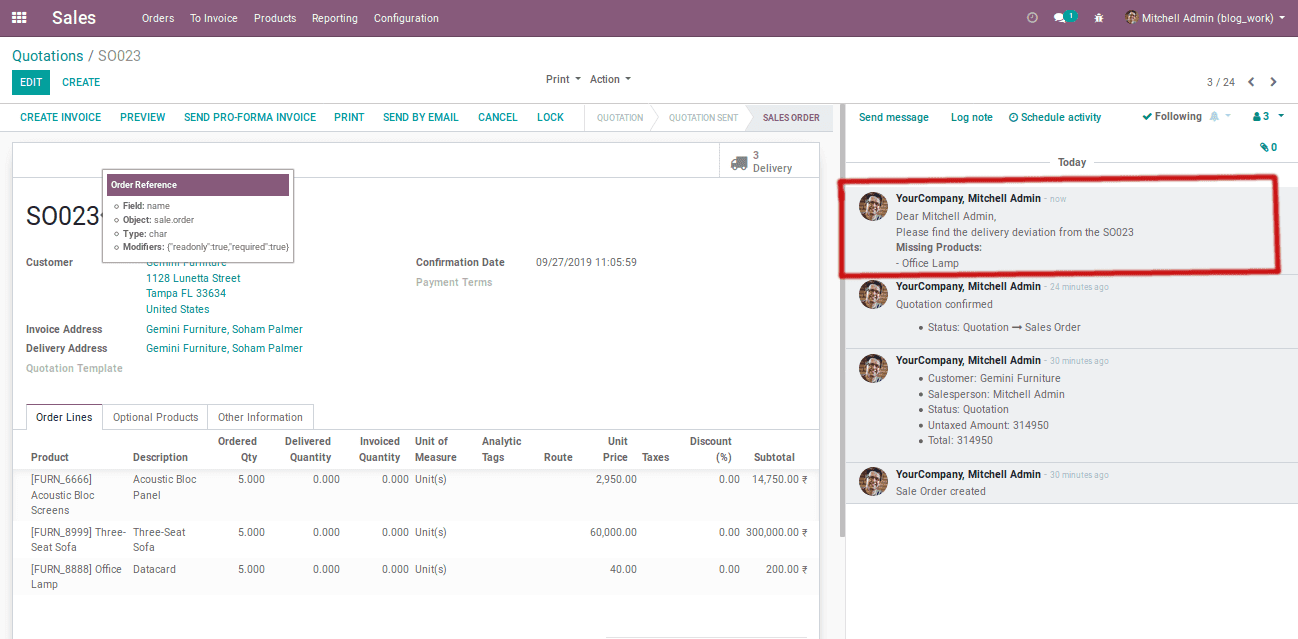This screenshot has width=1298, height=639.
Task: Click the Preview button
Action: (x=143, y=117)
